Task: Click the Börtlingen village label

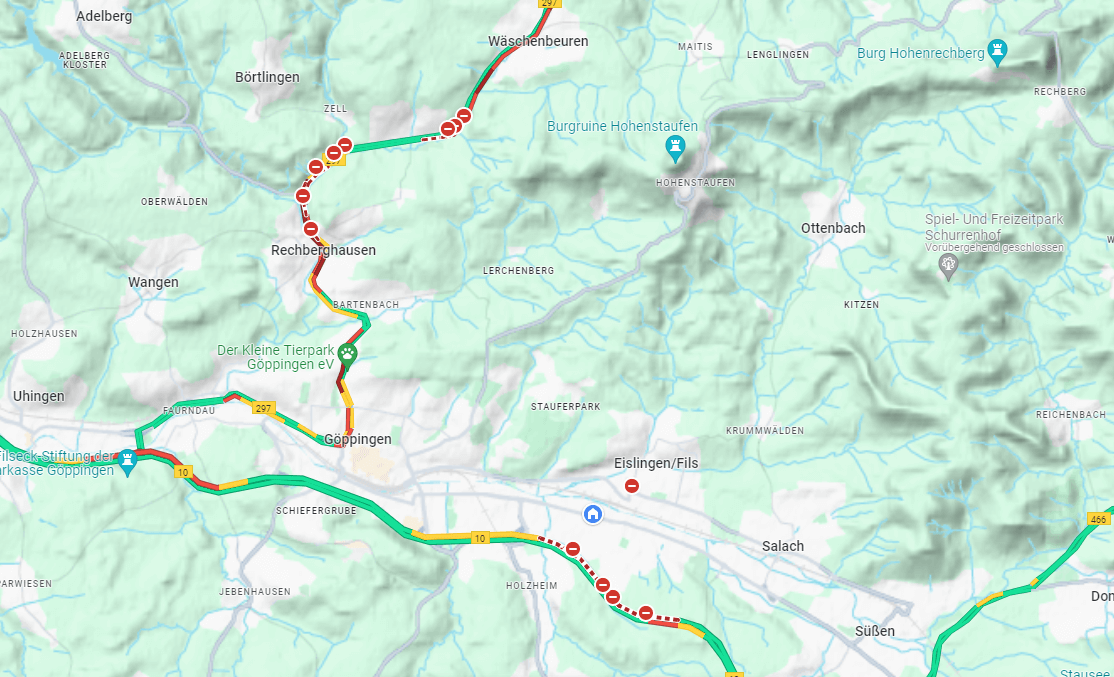Action: coord(267,77)
